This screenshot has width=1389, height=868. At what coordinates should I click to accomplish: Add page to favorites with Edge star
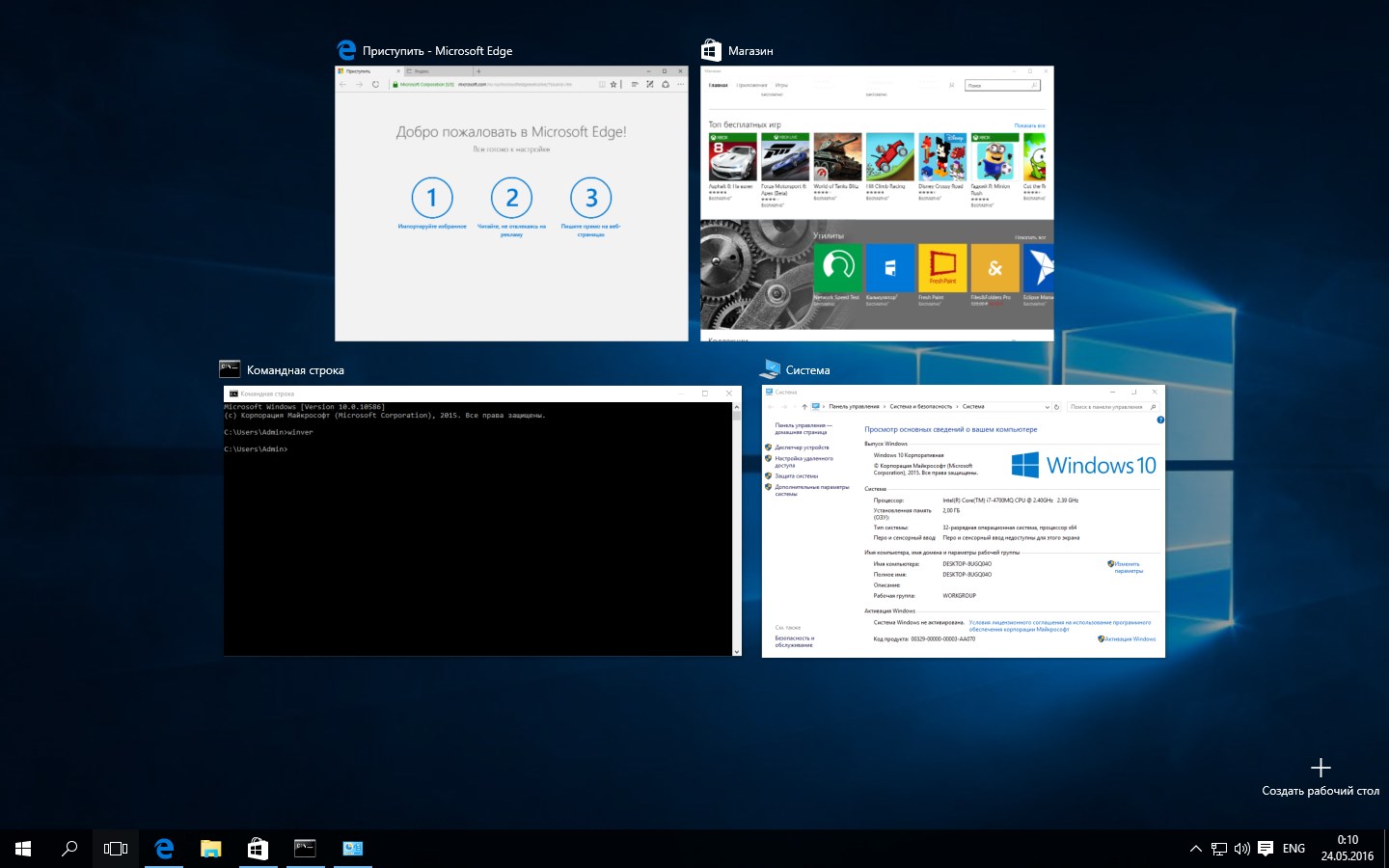613,84
